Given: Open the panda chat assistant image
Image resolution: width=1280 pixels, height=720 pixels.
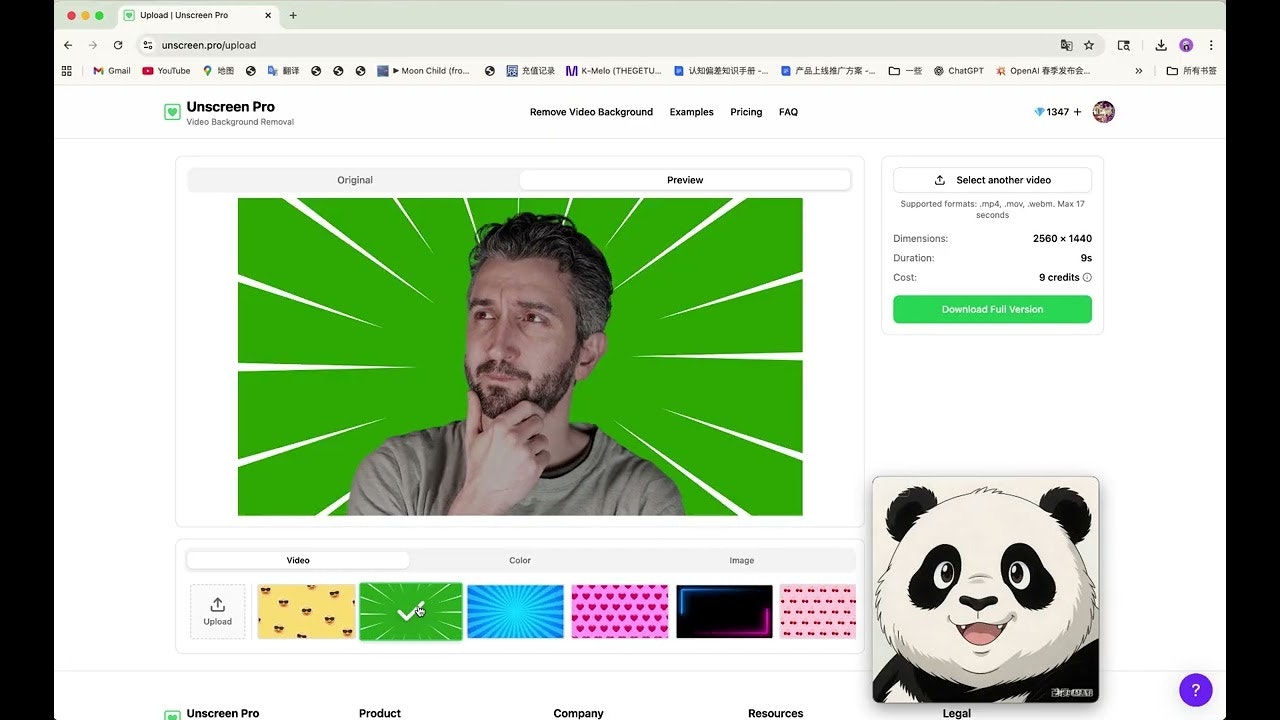Looking at the screenshot, I should pos(985,588).
